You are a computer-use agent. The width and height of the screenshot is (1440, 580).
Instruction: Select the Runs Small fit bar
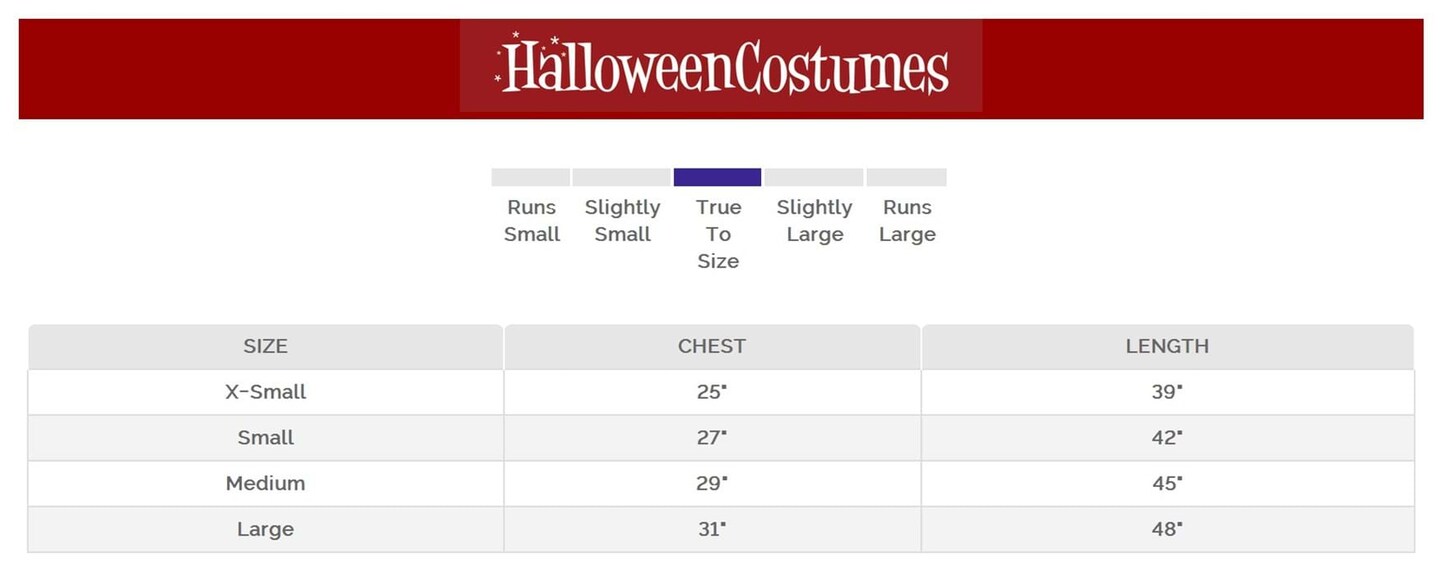[x=530, y=177]
